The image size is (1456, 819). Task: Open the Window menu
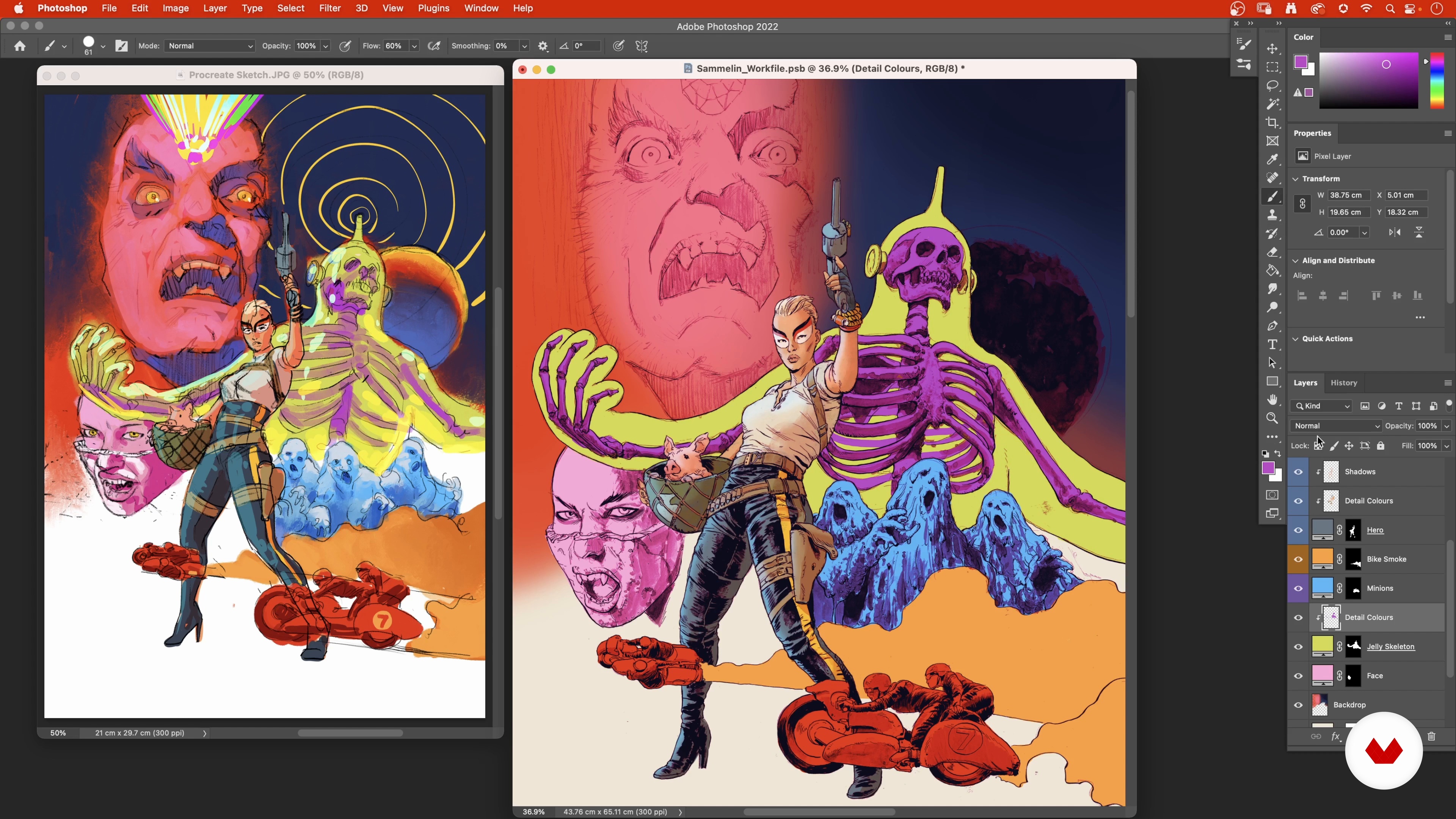tap(481, 8)
